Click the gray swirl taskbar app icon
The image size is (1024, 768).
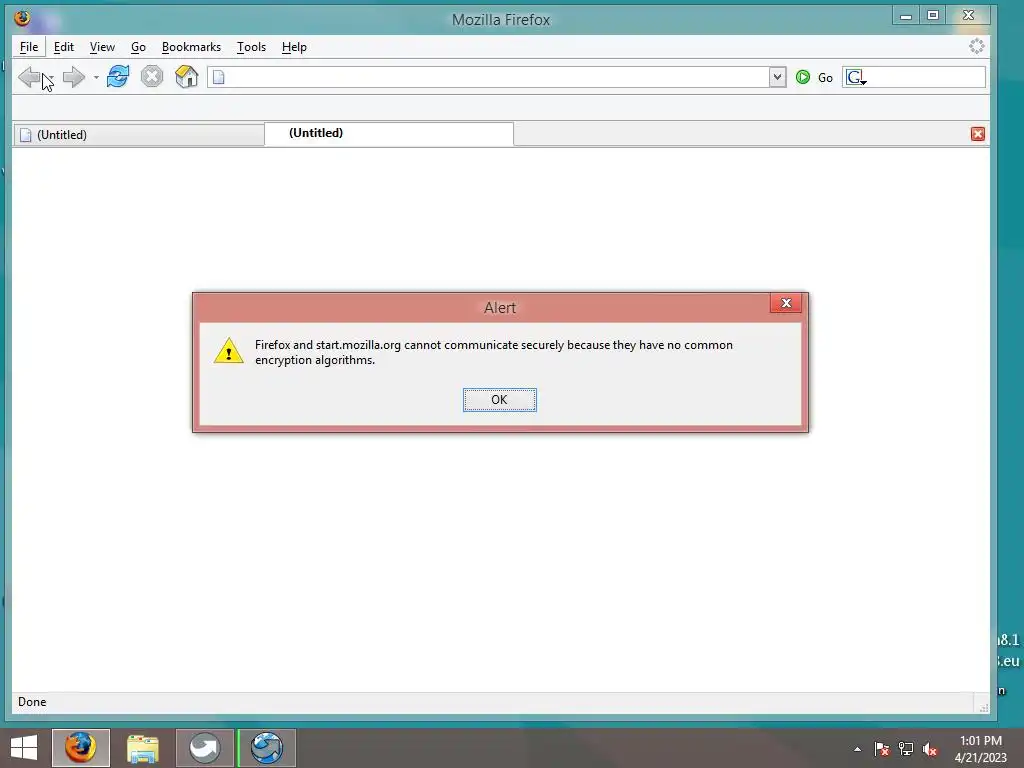pos(204,748)
